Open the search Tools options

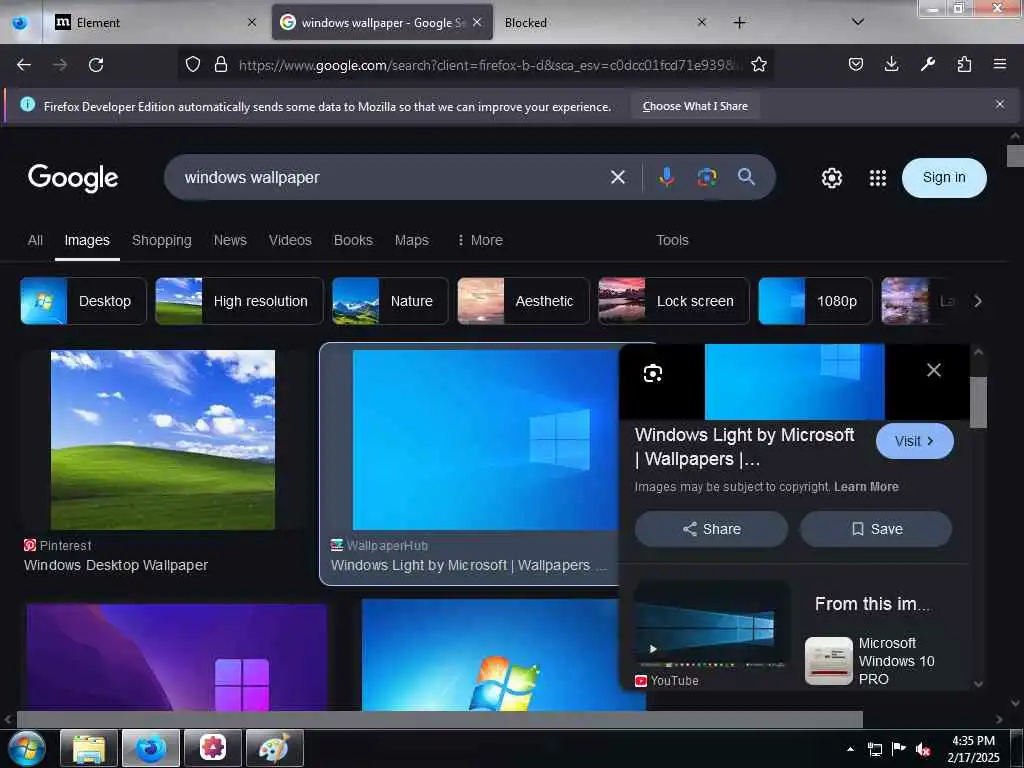pos(672,240)
